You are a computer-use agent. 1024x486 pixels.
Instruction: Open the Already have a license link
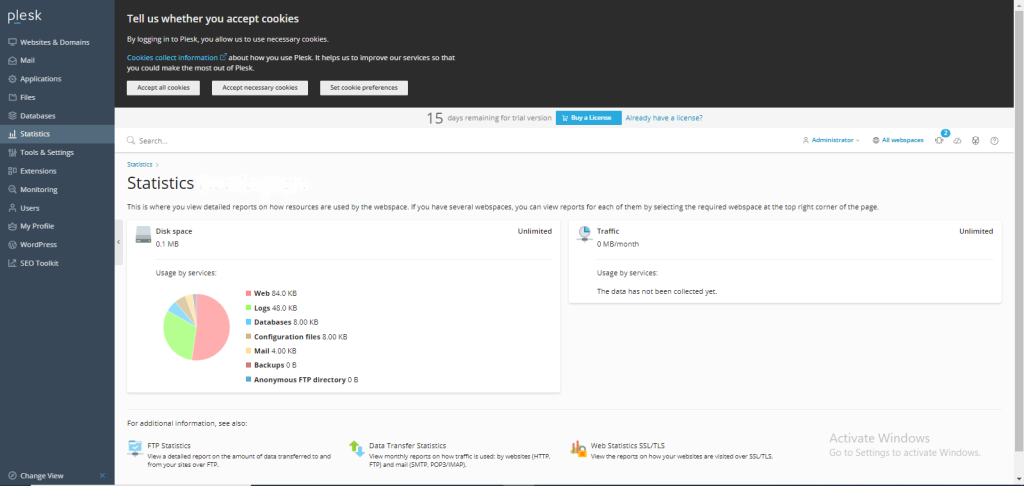(664, 118)
